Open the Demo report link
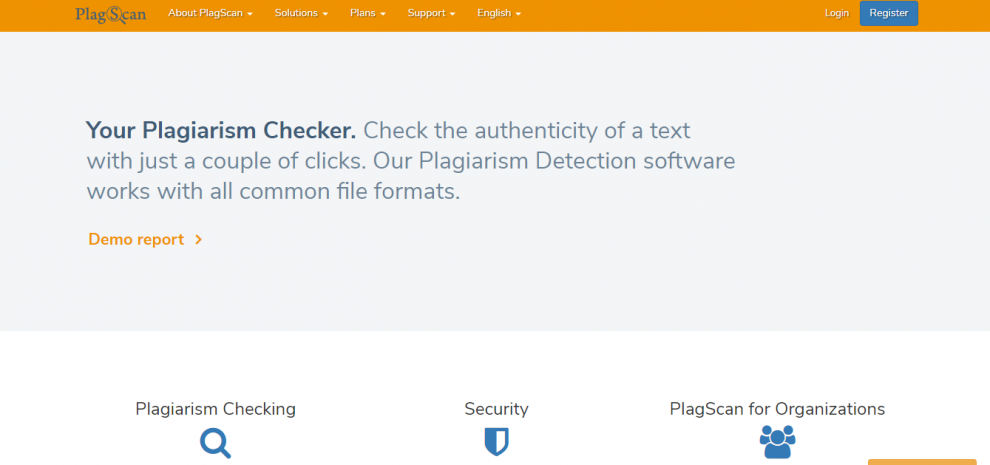The height and width of the screenshot is (465, 990). [136, 240]
